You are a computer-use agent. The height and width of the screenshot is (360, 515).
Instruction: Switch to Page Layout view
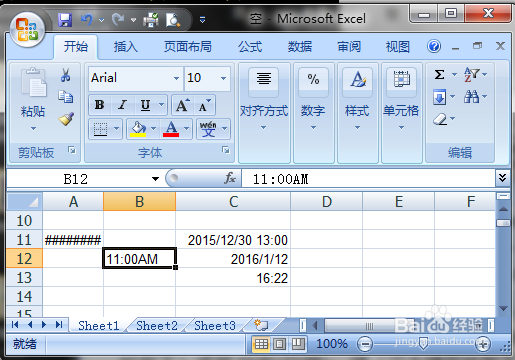point(280,344)
